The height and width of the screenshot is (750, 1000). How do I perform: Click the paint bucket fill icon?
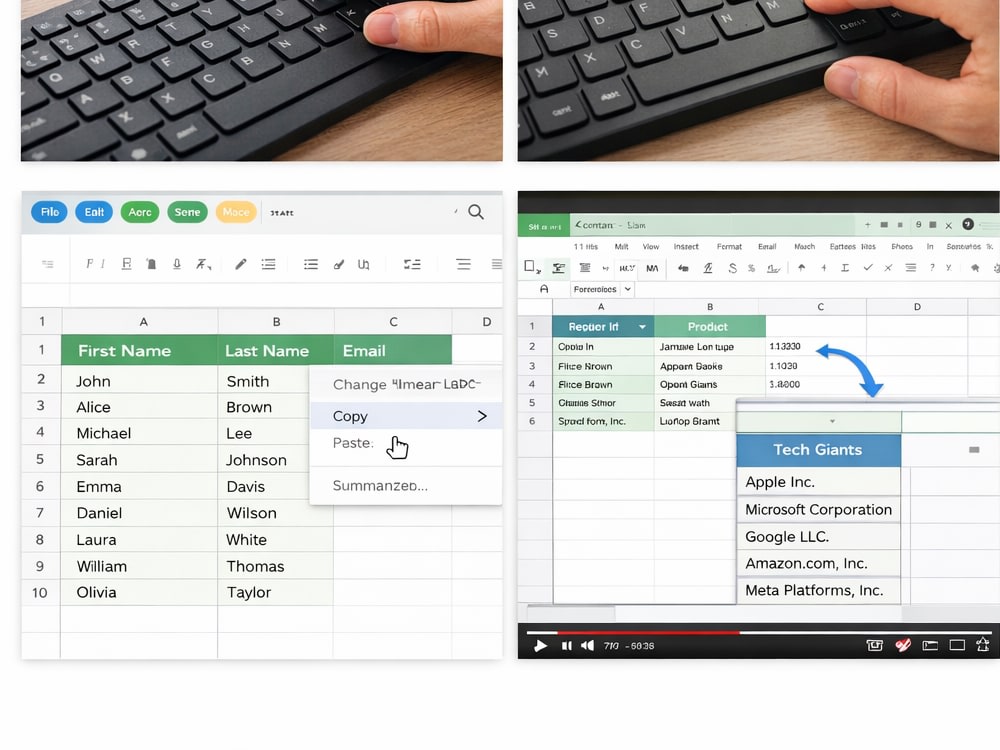point(151,264)
